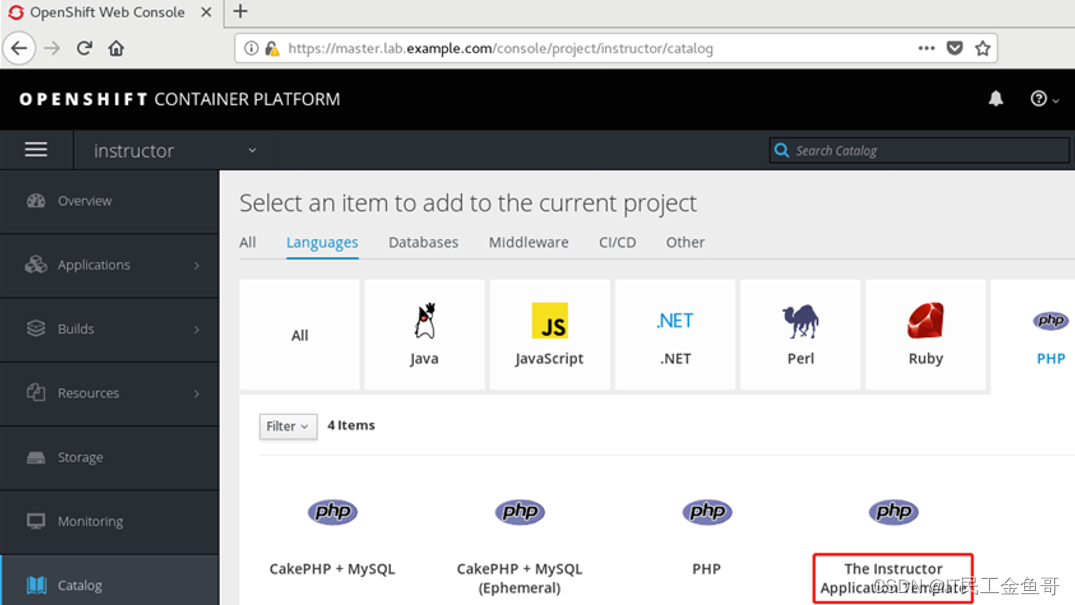Open the Filter dropdown
The height and width of the screenshot is (605, 1075).
click(288, 426)
